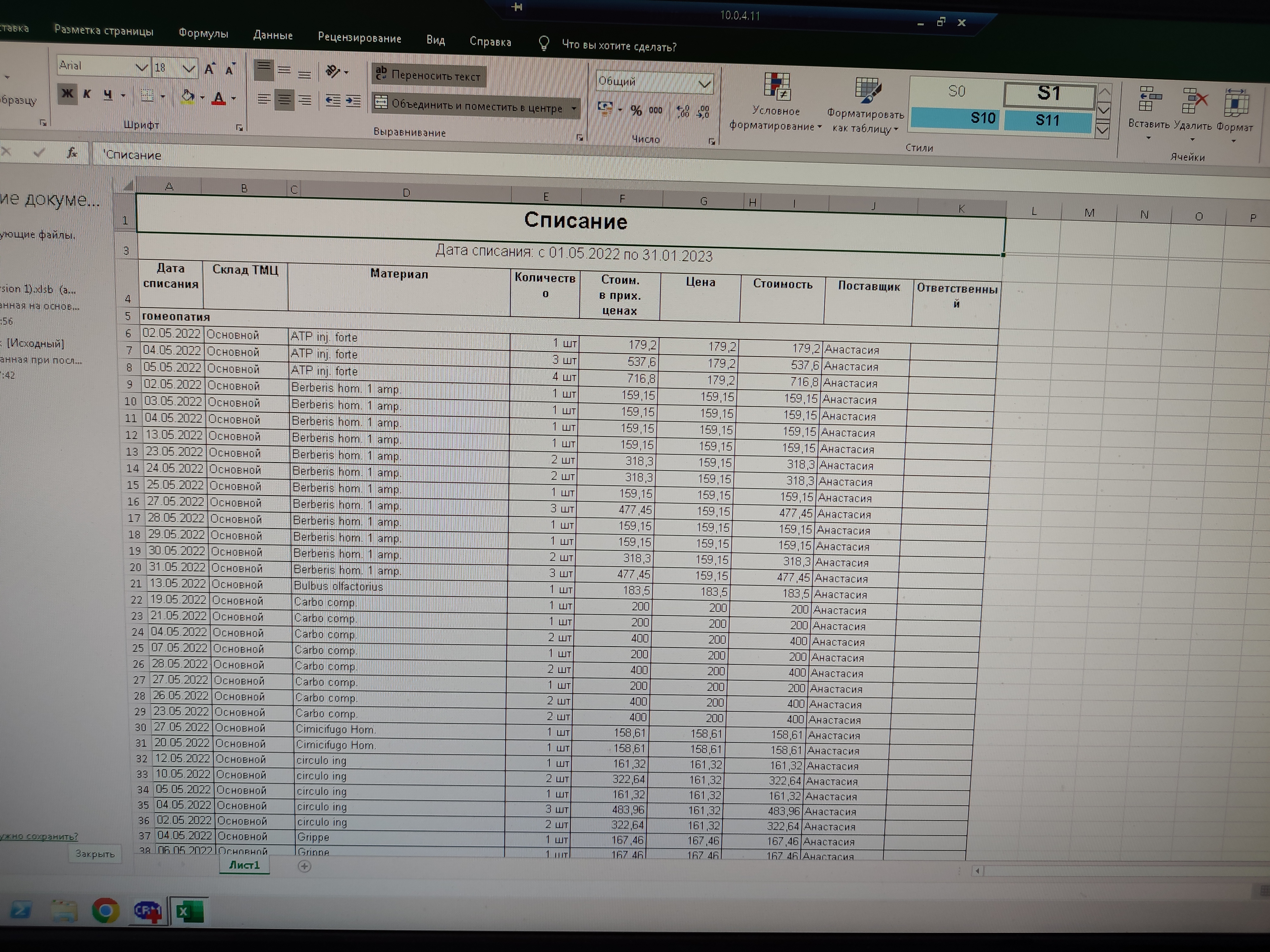
Task: Toggle italic formatting (К)
Action: [87, 94]
